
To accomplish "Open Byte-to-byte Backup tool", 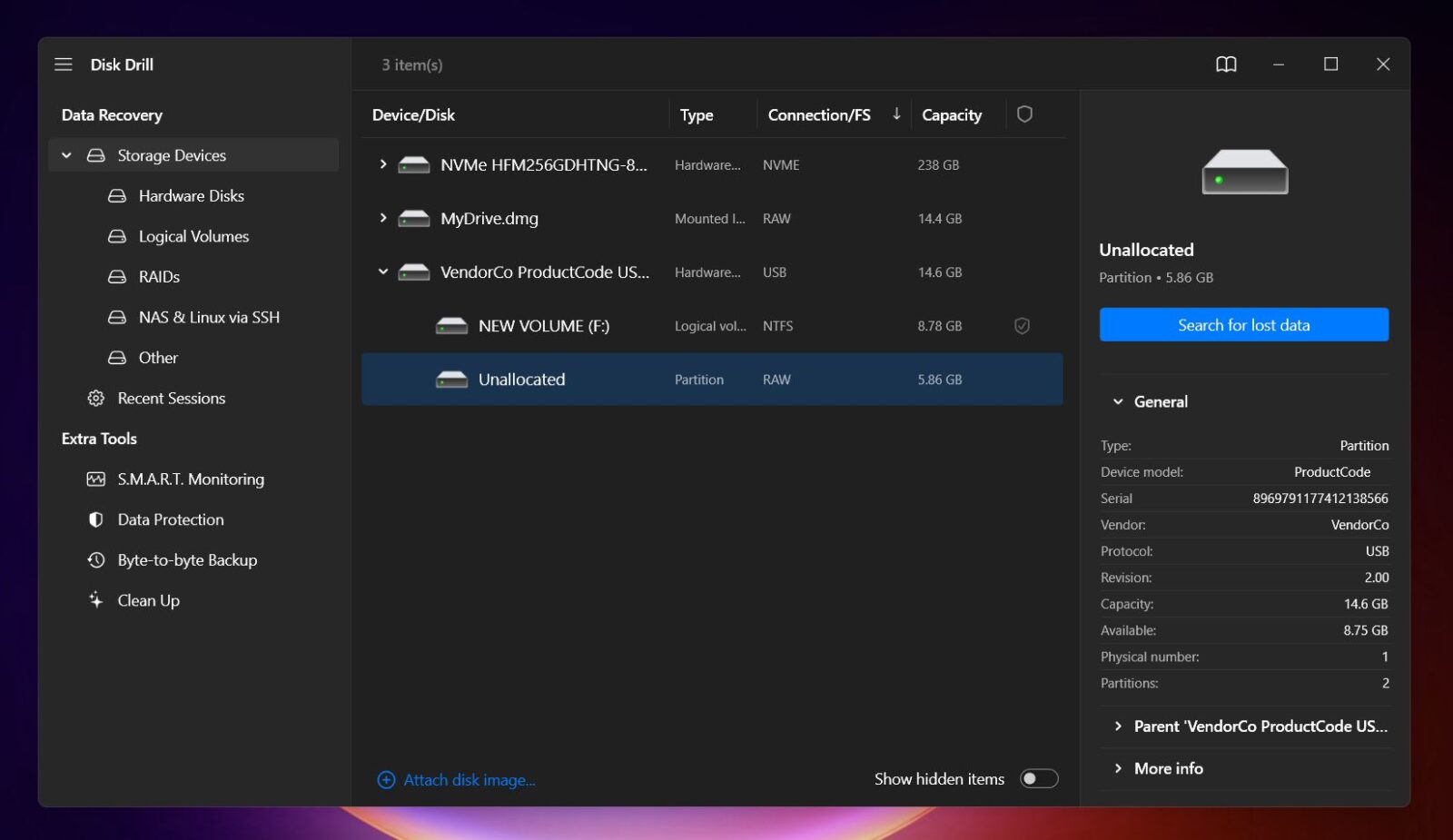I will (187, 559).
